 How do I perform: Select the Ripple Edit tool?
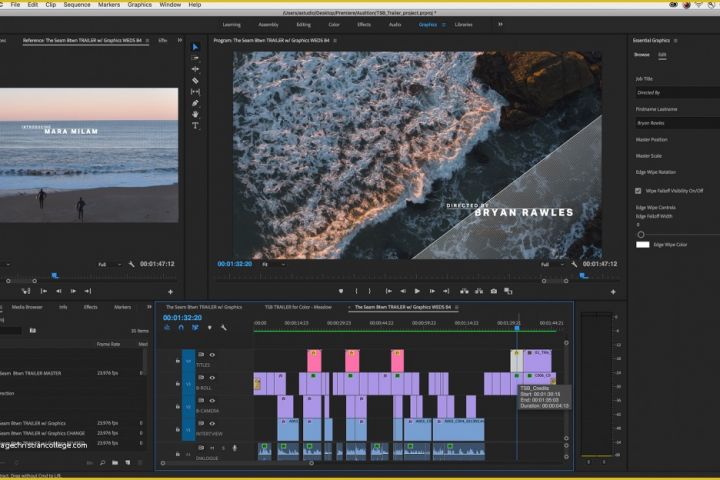[x=195, y=69]
